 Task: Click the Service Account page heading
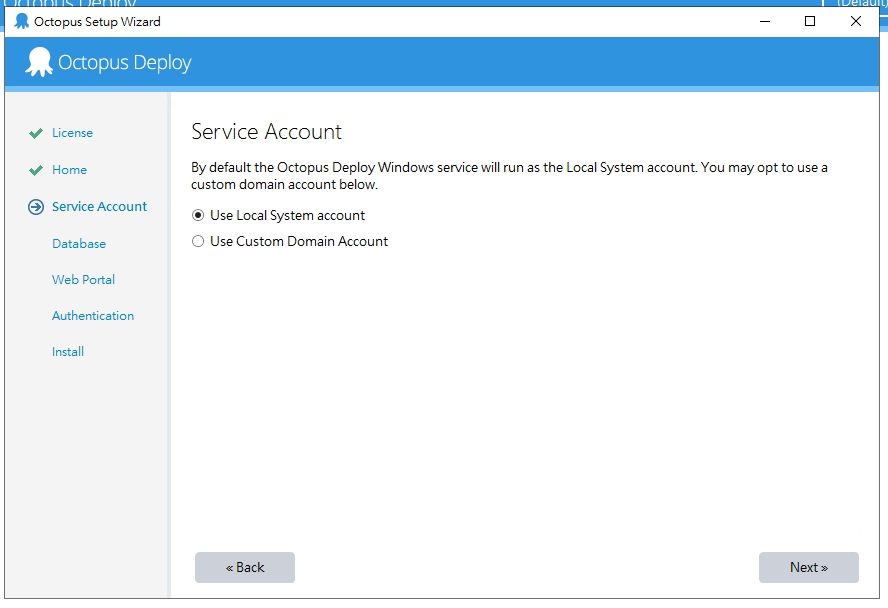(x=266, y=131)
